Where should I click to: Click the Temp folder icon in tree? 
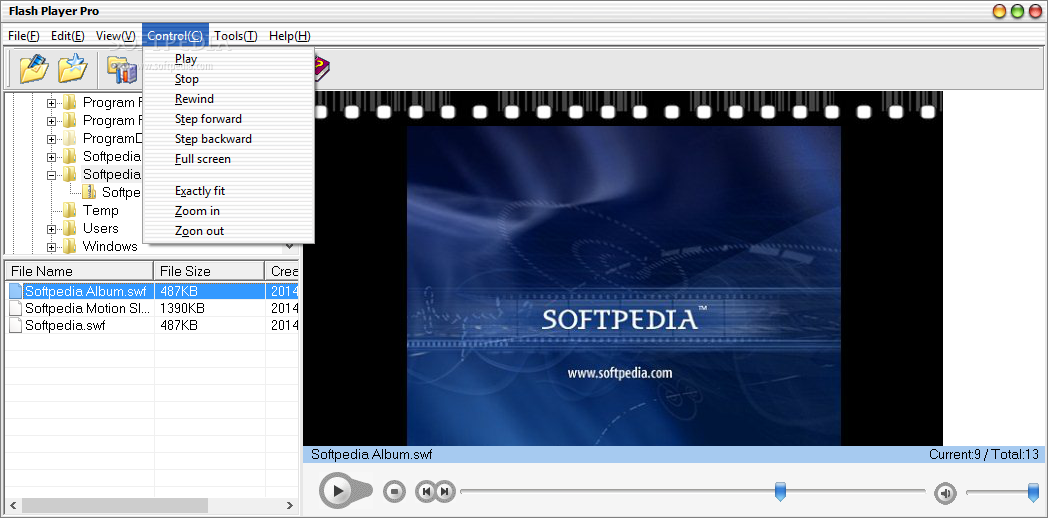tap(70, 211)
